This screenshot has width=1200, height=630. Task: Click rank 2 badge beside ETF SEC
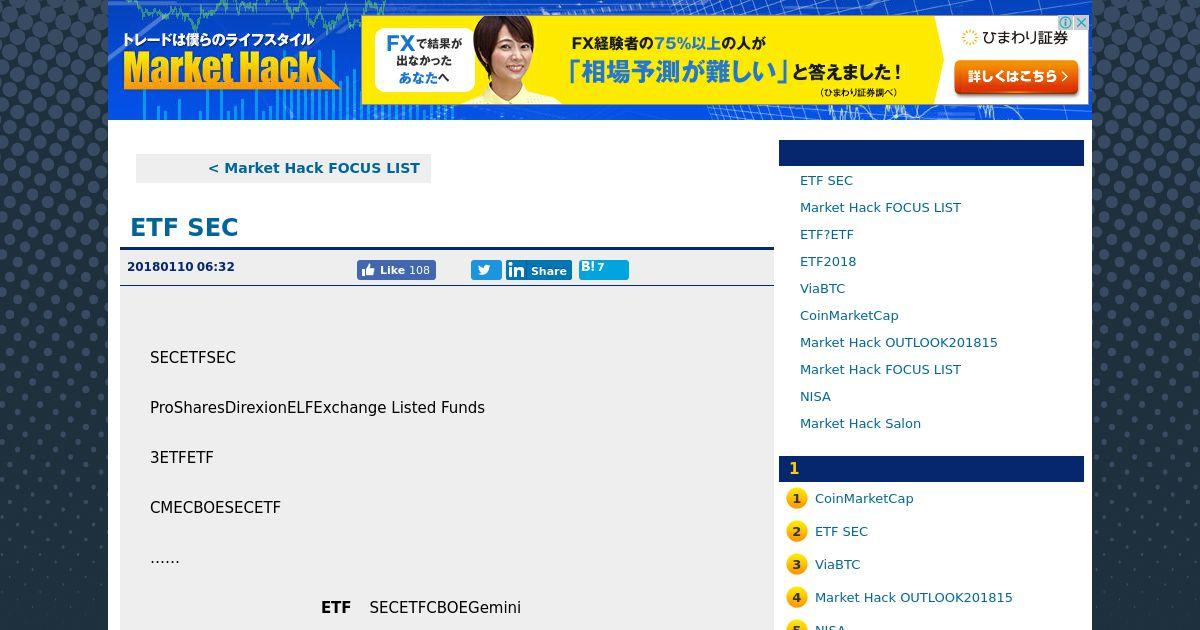click(797, 532)
